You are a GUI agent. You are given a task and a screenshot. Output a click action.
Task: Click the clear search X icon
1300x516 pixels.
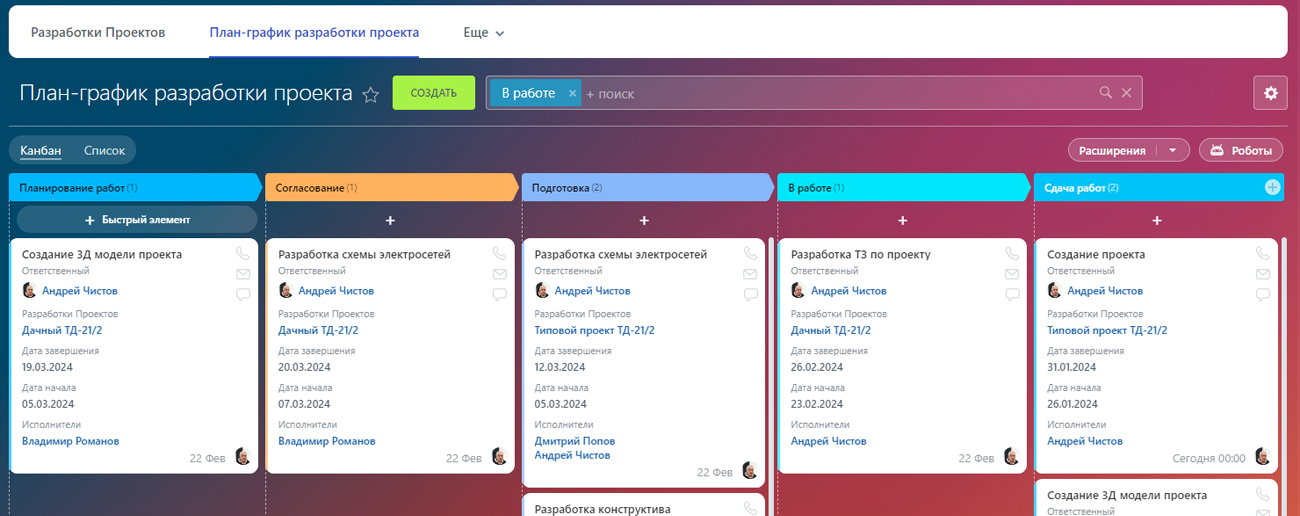(x=1126, y=93)
